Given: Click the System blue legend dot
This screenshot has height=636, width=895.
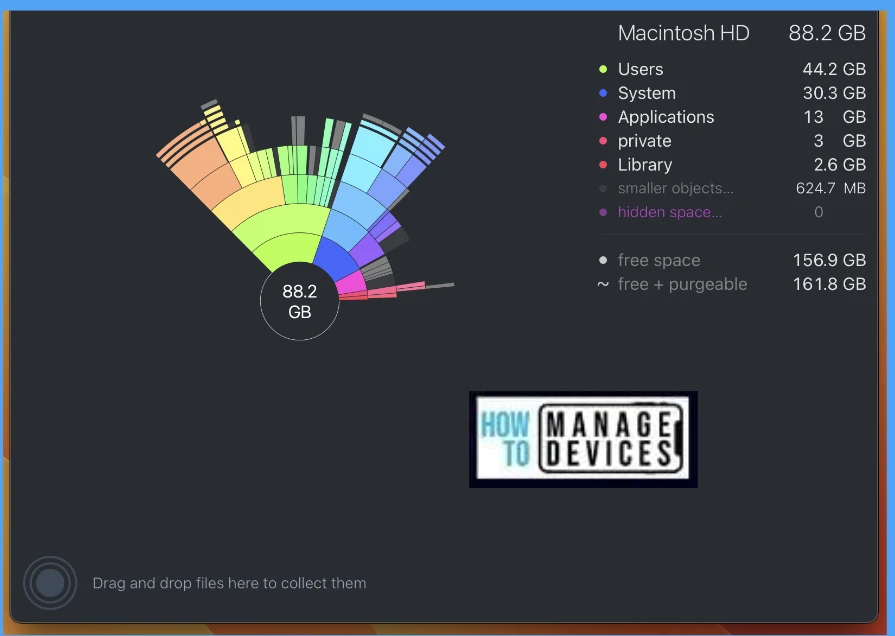Looking at the screenshot, I should point(603,93).
